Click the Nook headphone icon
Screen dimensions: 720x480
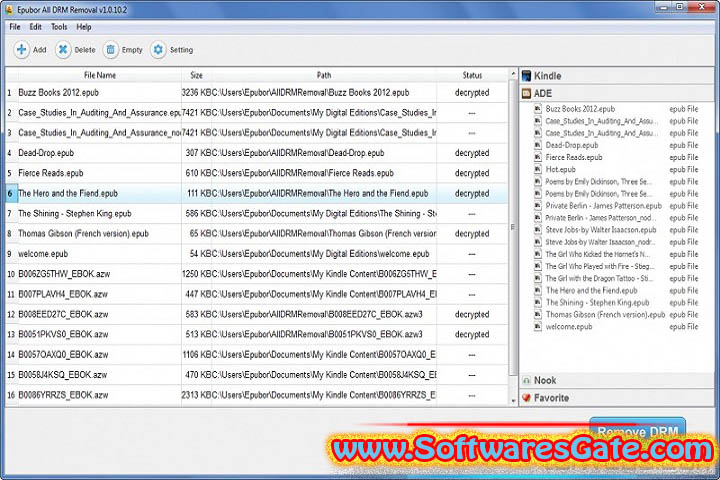click(x=526, y=380)
